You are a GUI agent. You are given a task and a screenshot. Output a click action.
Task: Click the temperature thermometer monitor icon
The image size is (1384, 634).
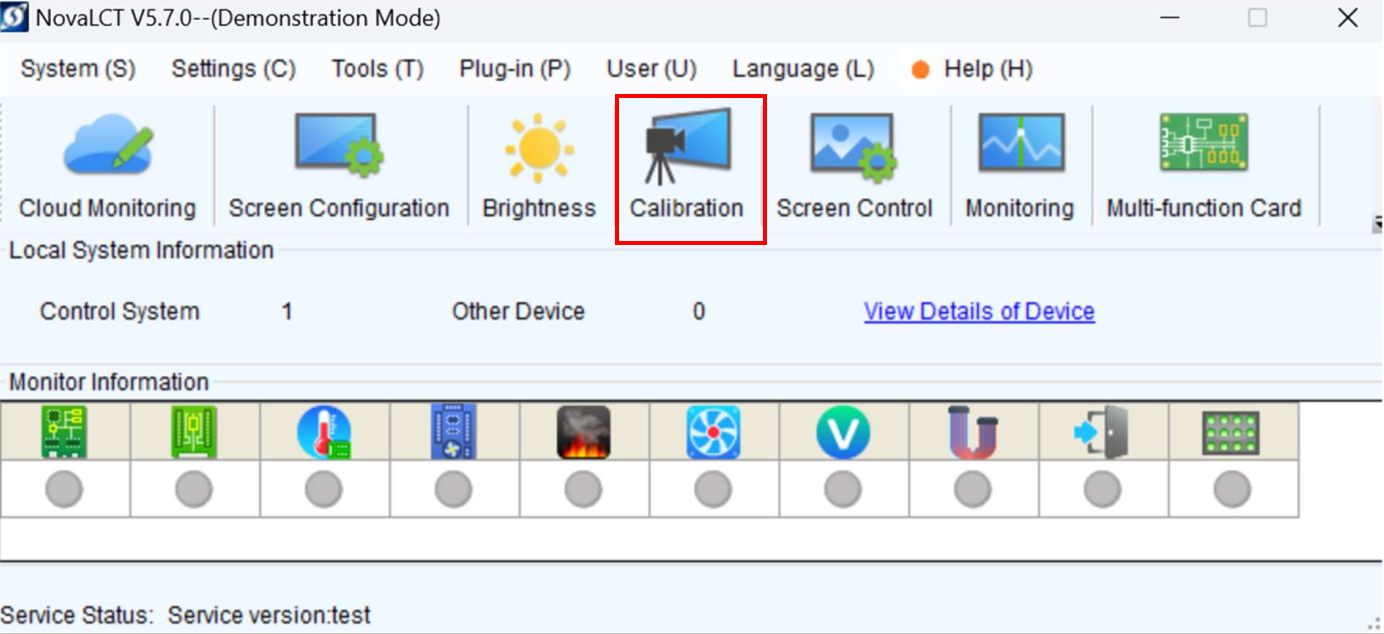tap(324, 433)
